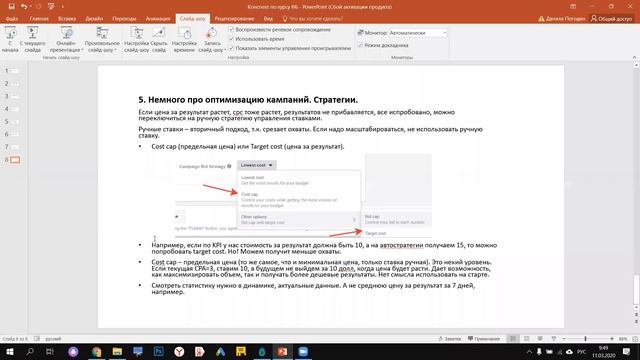The height and width of the screenshot is (360, 640).
Task: Click Ribbon Display Options icon in title bar
Action: (x=573, y=7)
